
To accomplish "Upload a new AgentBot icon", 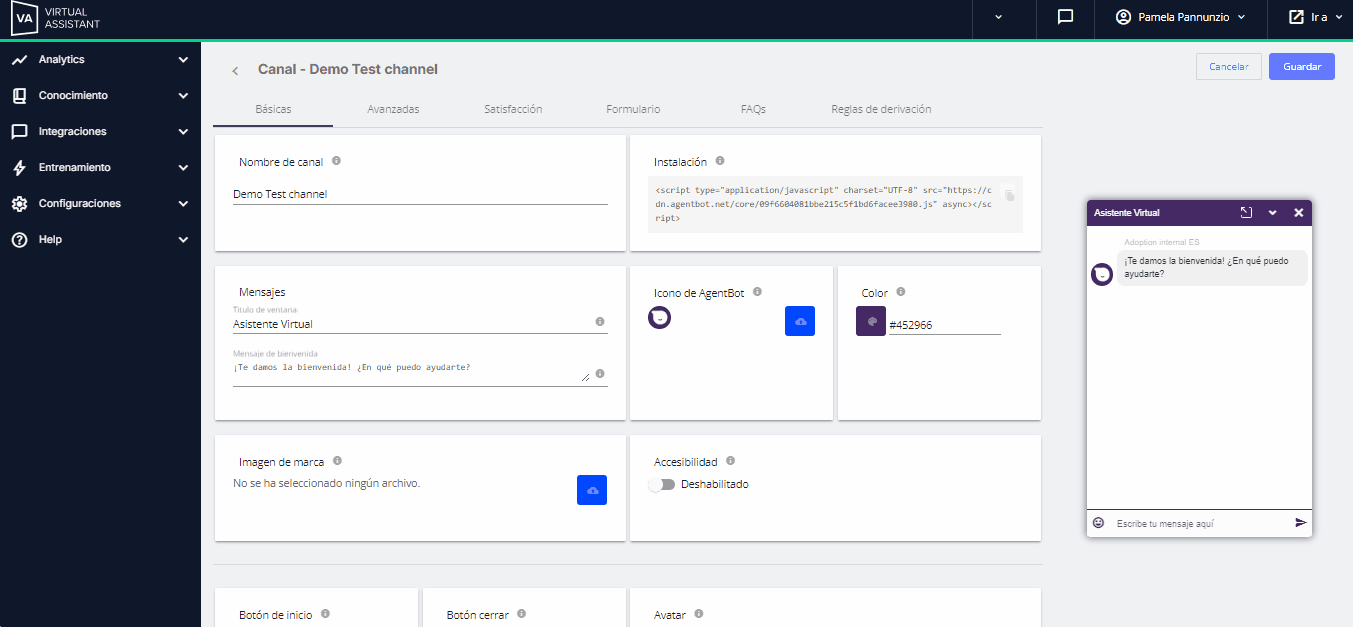I will [800, 321].
